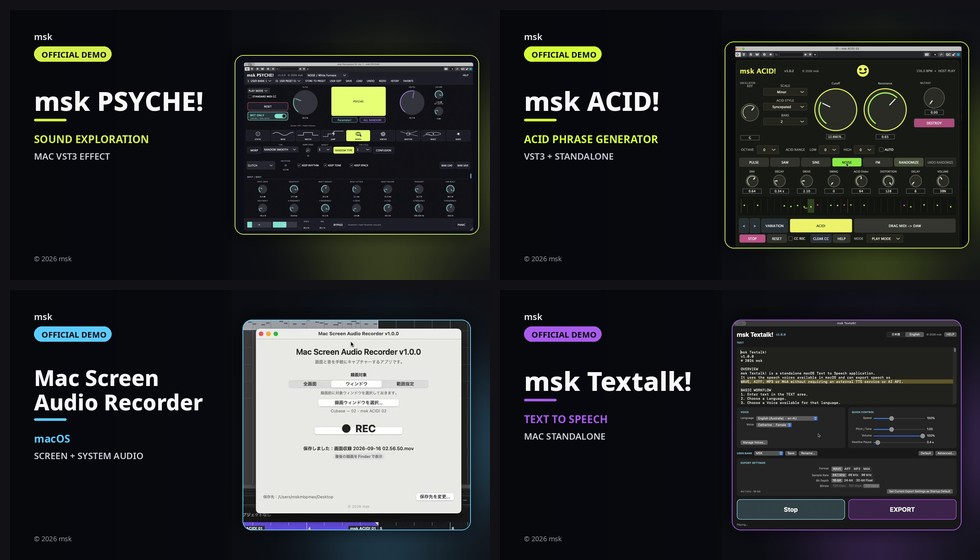980x560 pixels.
Task: Click the pink STOP button in msk ACID!
Action: click(752, 239)
